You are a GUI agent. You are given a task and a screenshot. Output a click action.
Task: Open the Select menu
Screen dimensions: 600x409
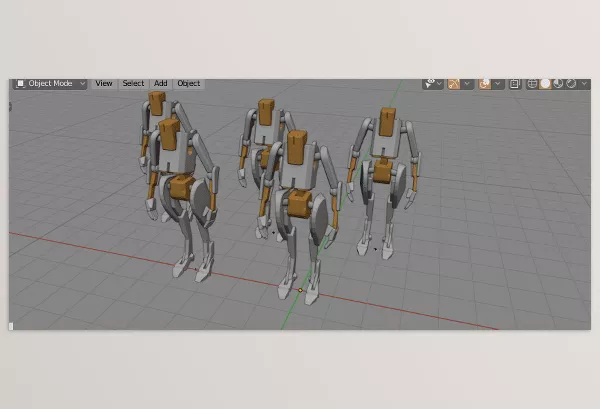click(133, 83)
